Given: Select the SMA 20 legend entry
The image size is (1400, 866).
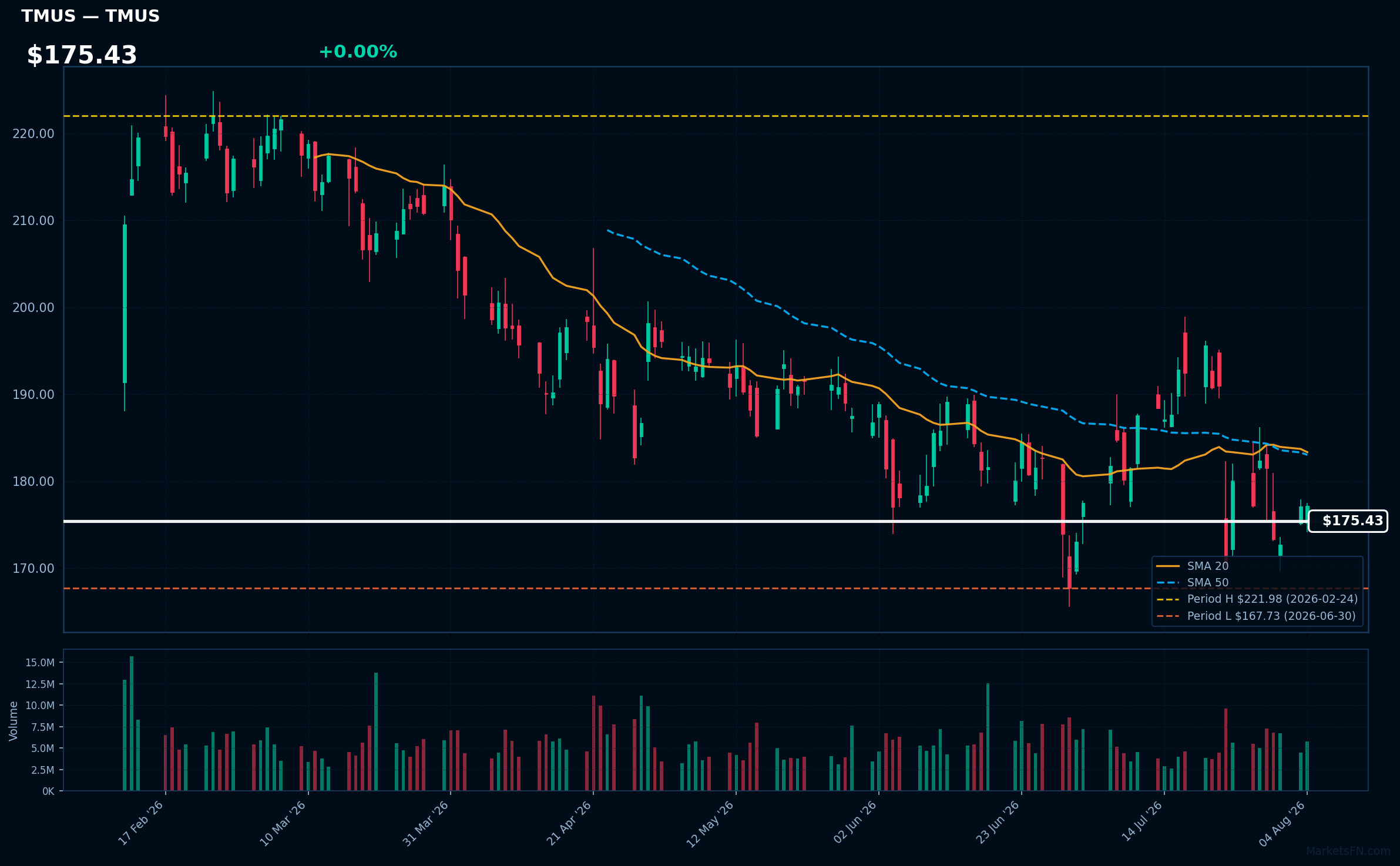Looking at the screenshot, I should point(1193,566).
